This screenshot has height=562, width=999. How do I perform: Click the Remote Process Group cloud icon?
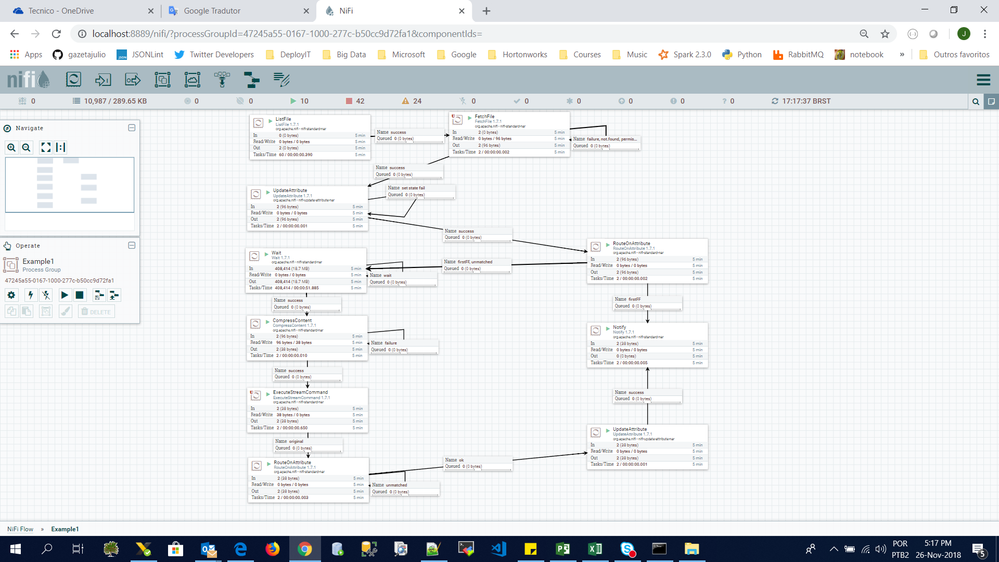192,80
